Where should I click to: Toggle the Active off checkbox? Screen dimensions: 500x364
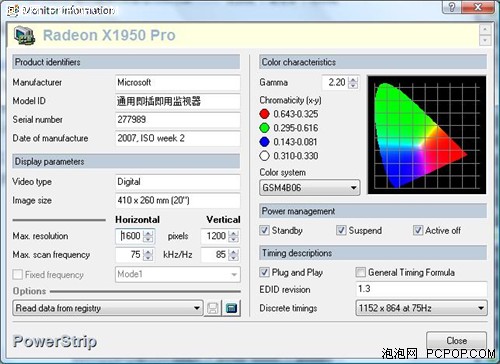[x=418, y=230]
